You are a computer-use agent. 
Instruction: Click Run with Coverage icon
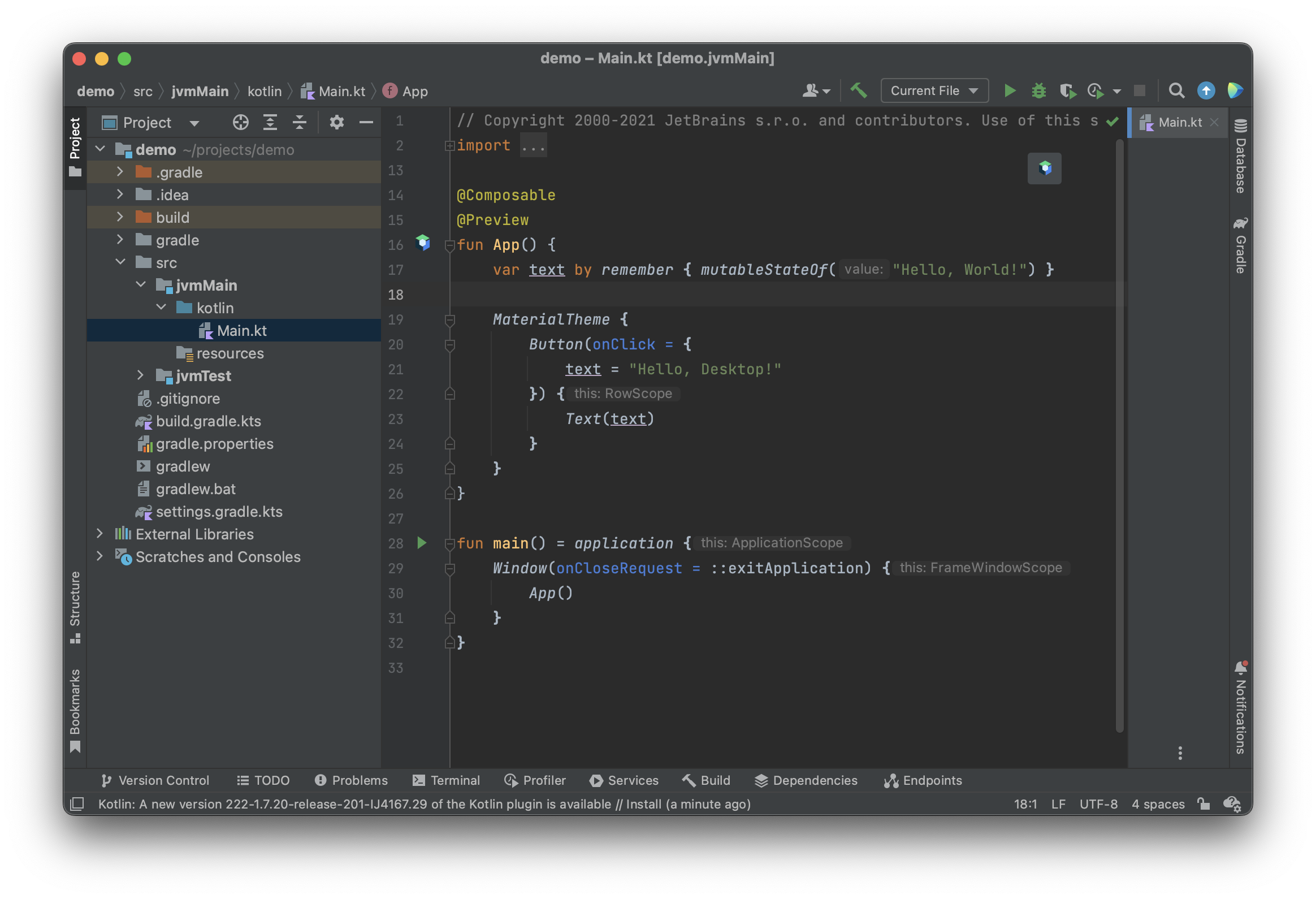[1067, 90]
